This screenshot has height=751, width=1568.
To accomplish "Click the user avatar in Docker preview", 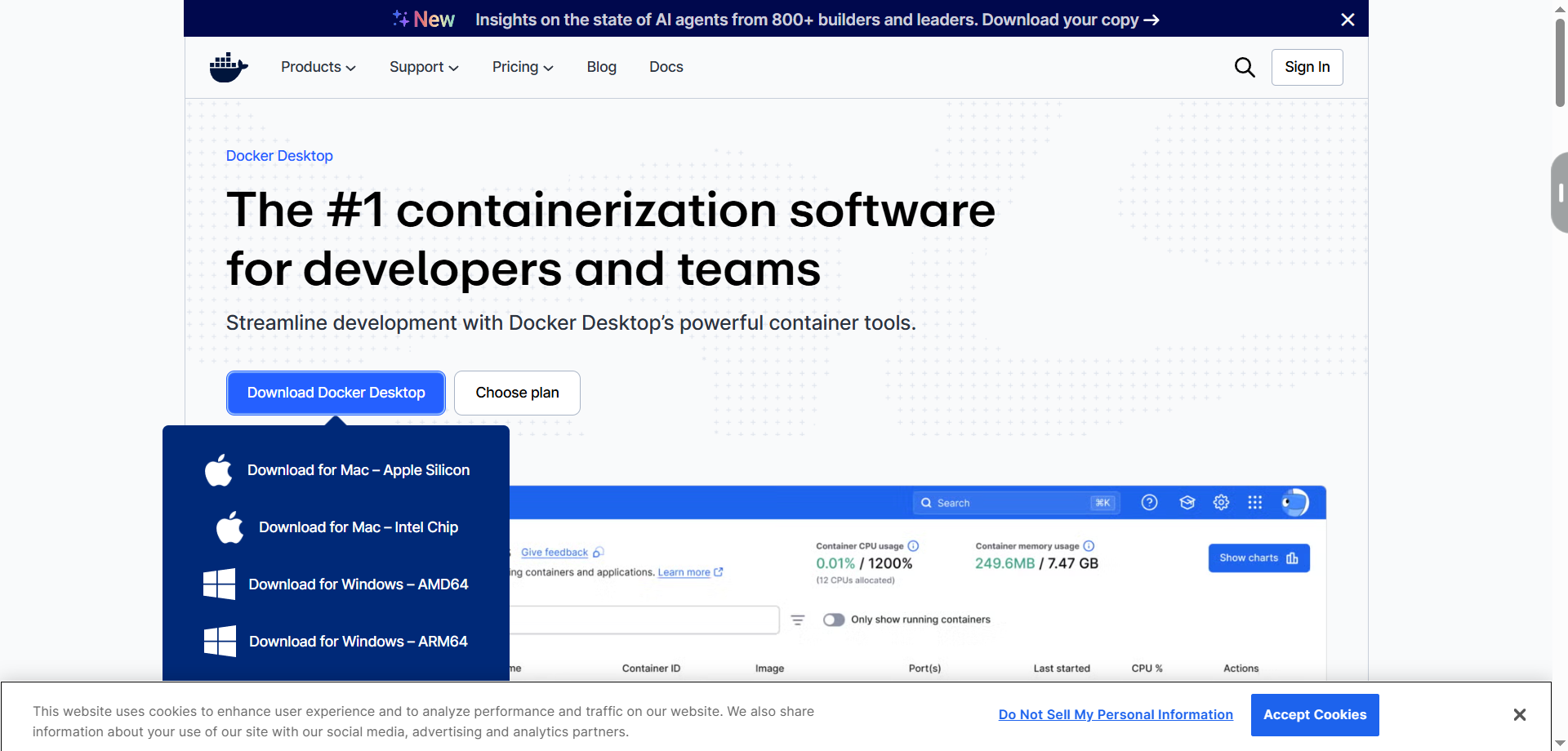I will pyautogui.click(x=1295, y=503).
